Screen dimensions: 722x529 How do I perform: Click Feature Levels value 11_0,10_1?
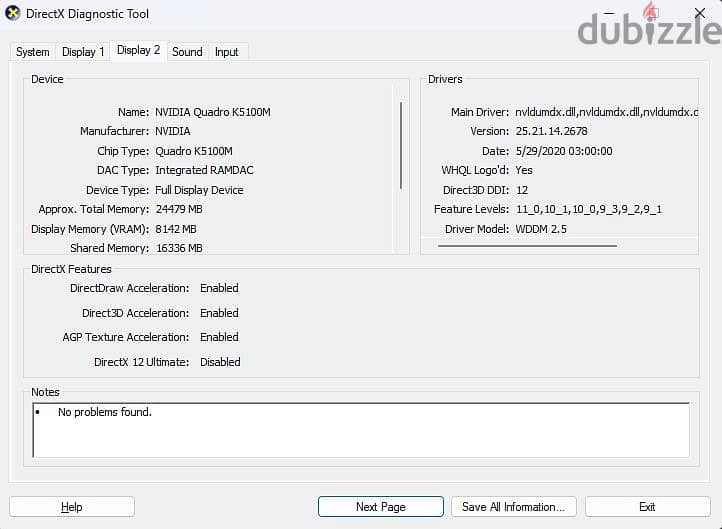click(588, 209)
